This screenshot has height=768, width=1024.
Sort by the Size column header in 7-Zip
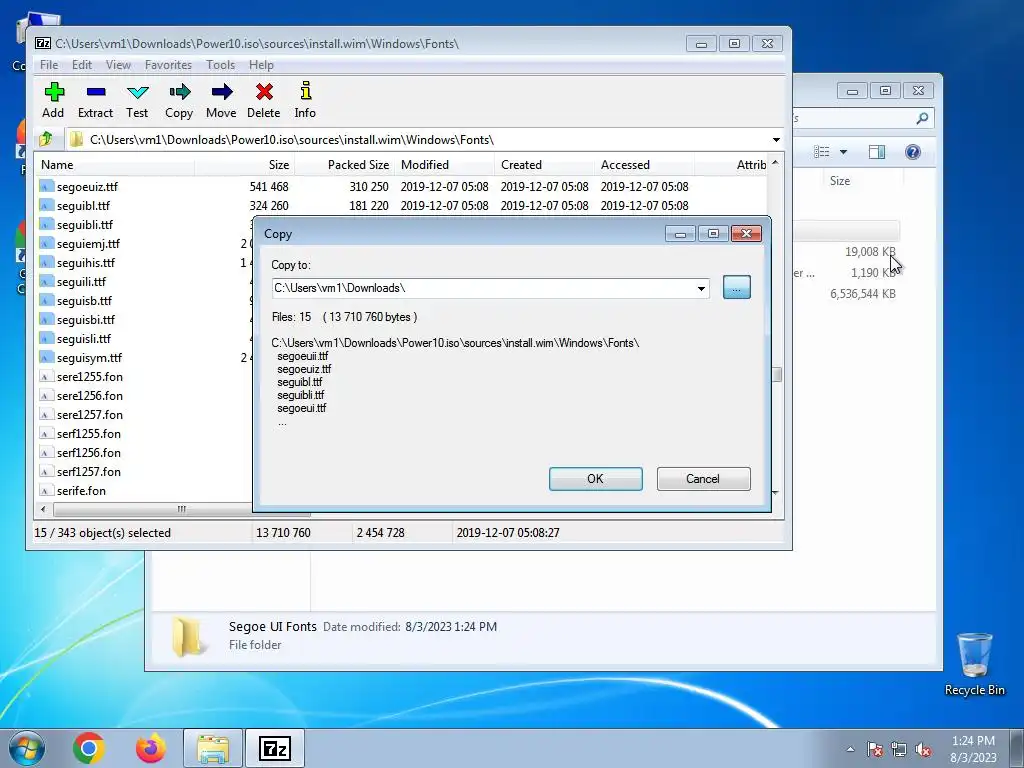[245, 165]
